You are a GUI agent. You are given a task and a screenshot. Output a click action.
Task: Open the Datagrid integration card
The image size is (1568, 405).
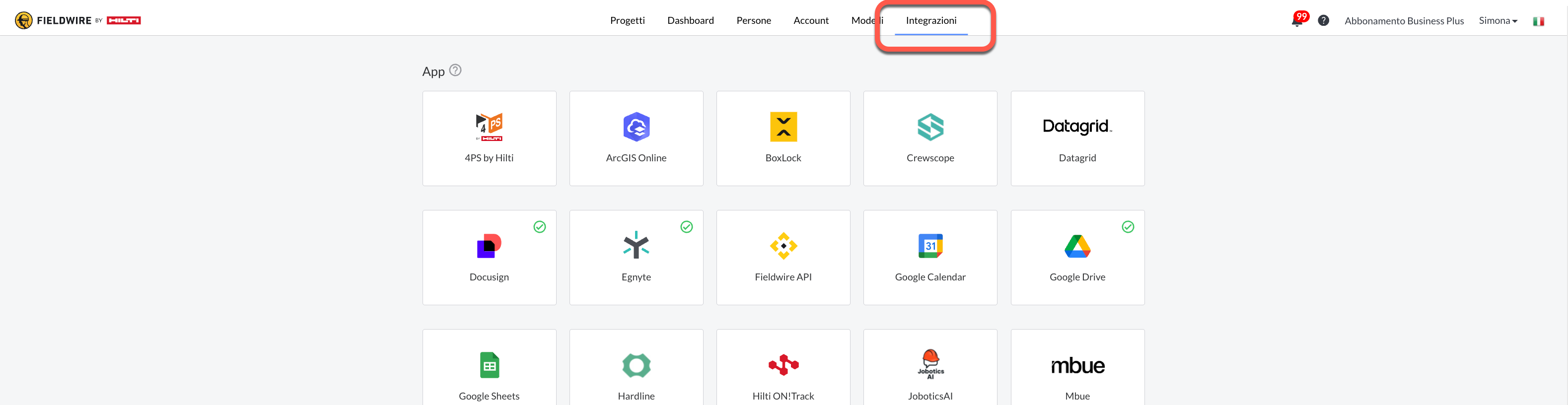click(x=1077, y=138)
